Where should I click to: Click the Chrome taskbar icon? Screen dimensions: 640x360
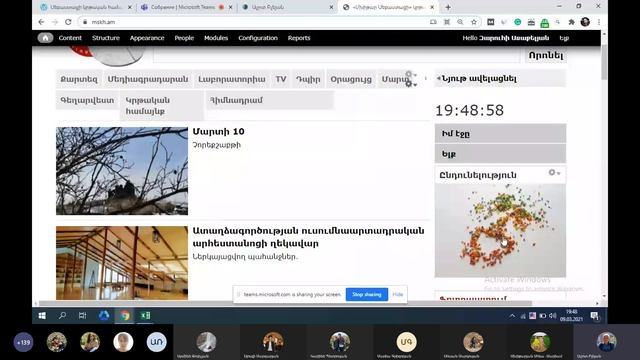coord(124,316)
